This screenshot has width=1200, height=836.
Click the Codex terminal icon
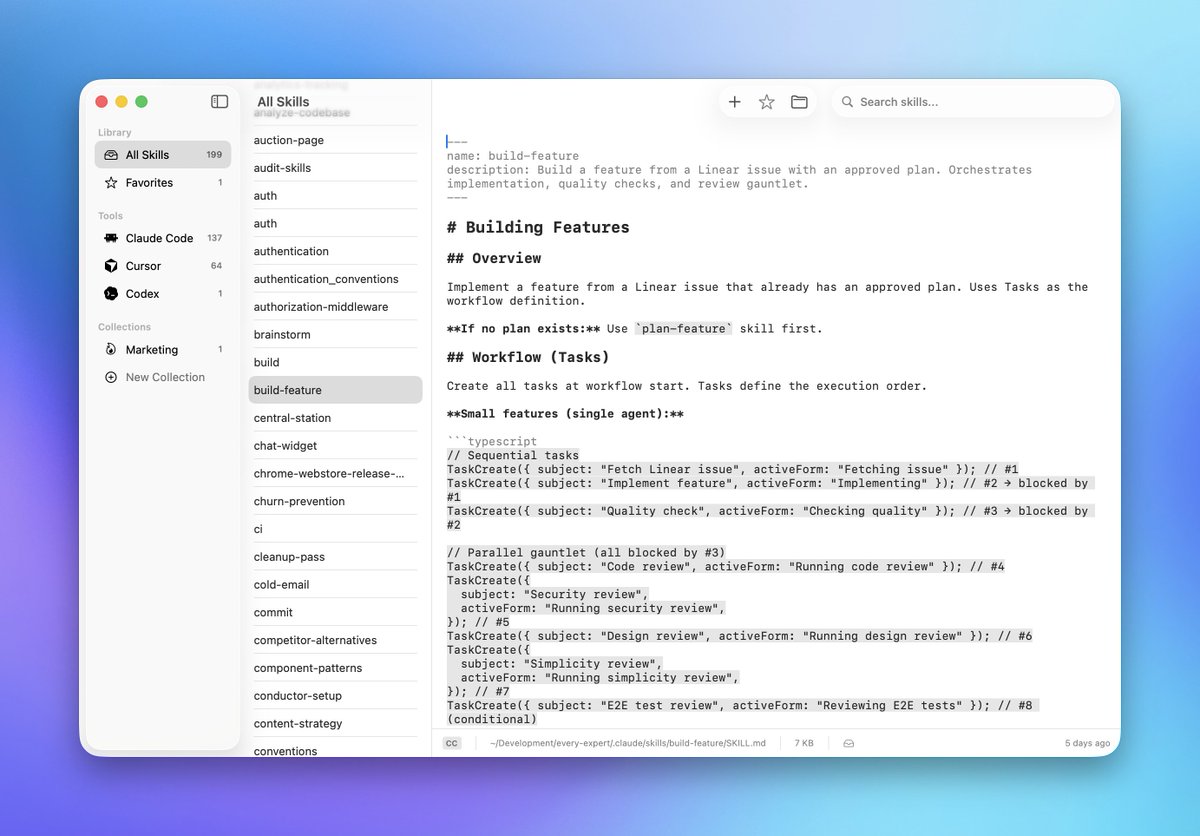pos(111,294)
